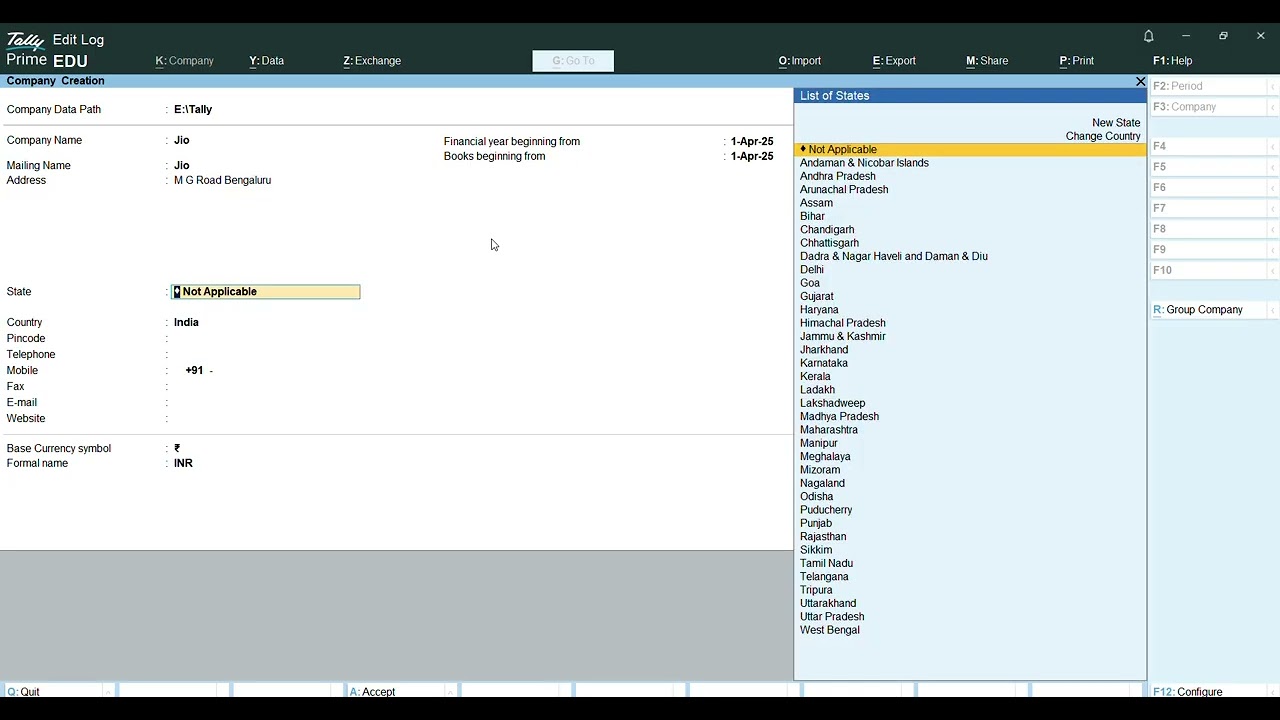Select Jharkhand from state list

tap(824, 350)
